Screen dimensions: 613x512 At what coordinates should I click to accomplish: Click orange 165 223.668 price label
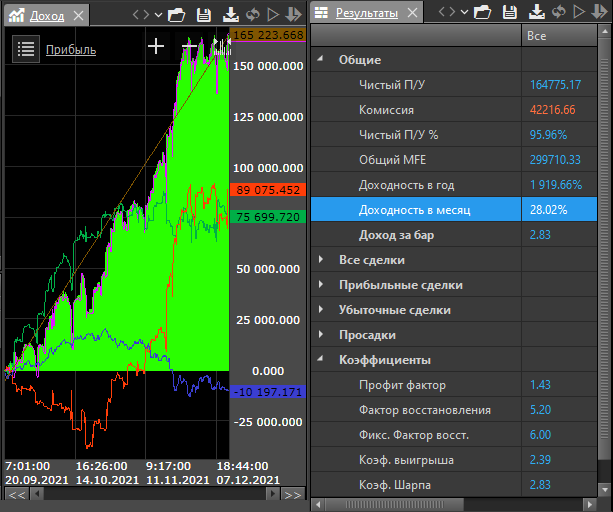pyautogui.click(x=268, y=35)
